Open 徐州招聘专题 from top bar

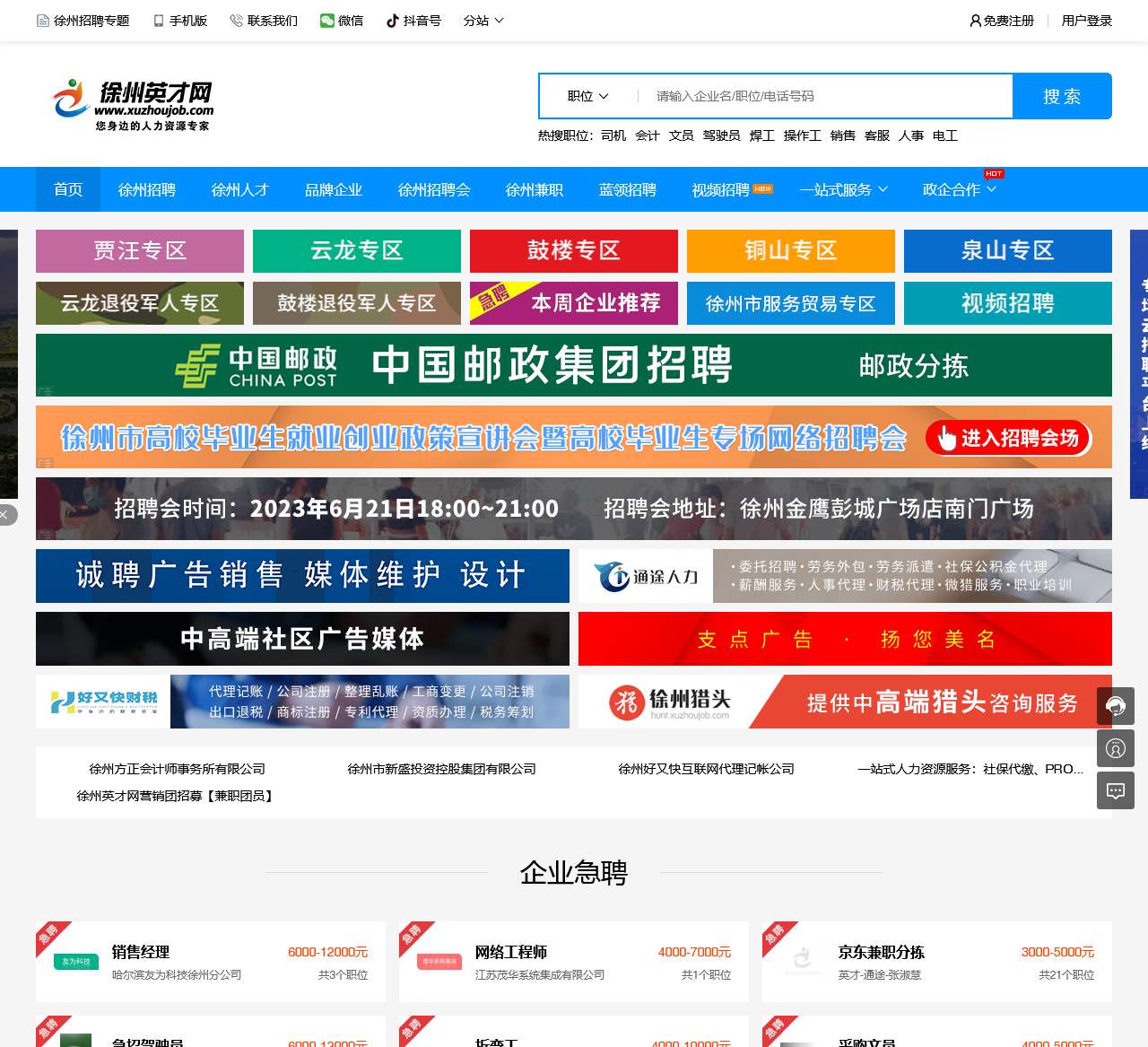[x=83, y=21]
